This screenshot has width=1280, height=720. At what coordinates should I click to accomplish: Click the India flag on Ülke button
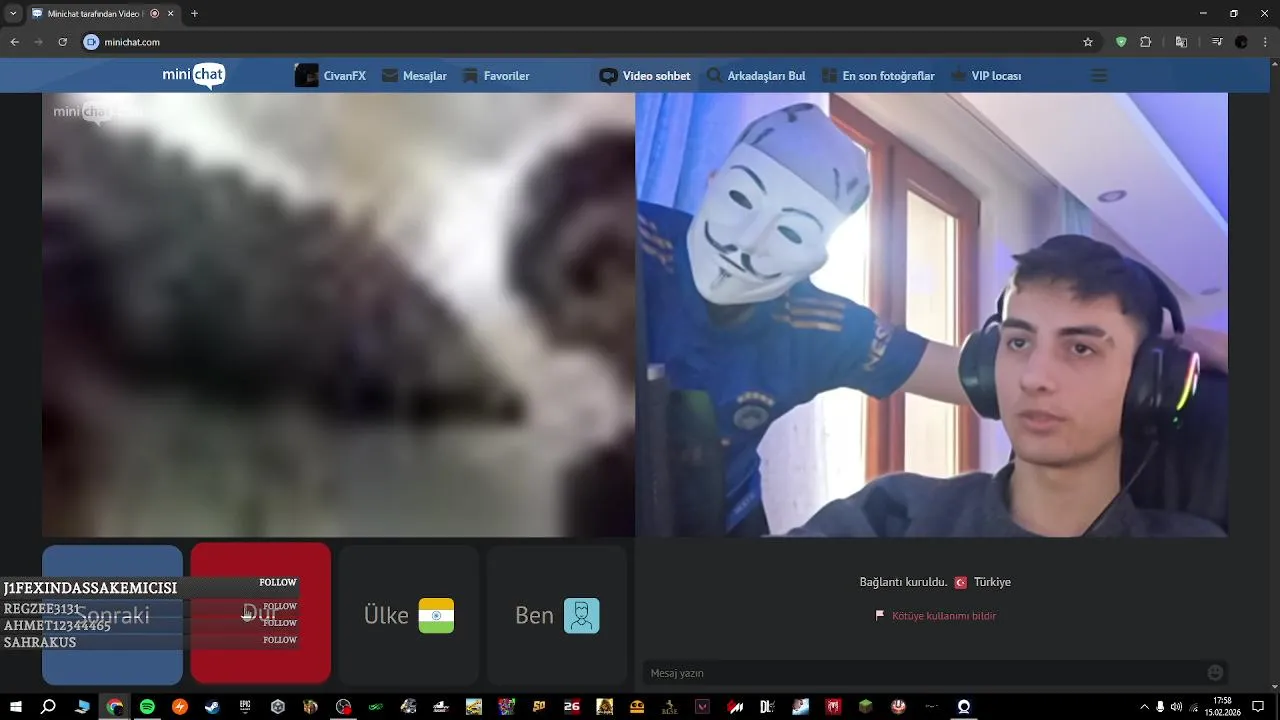click(436, 616)
